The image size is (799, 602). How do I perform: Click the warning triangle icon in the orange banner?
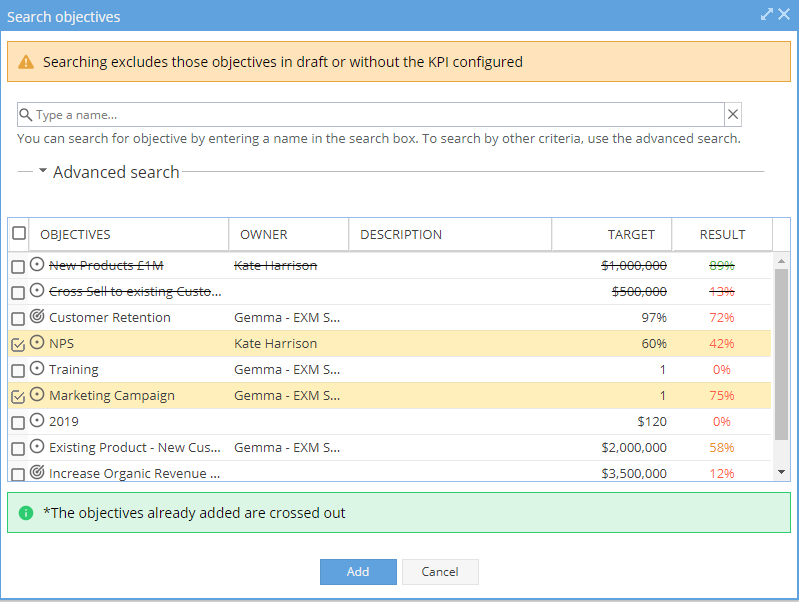click(26, 62)
